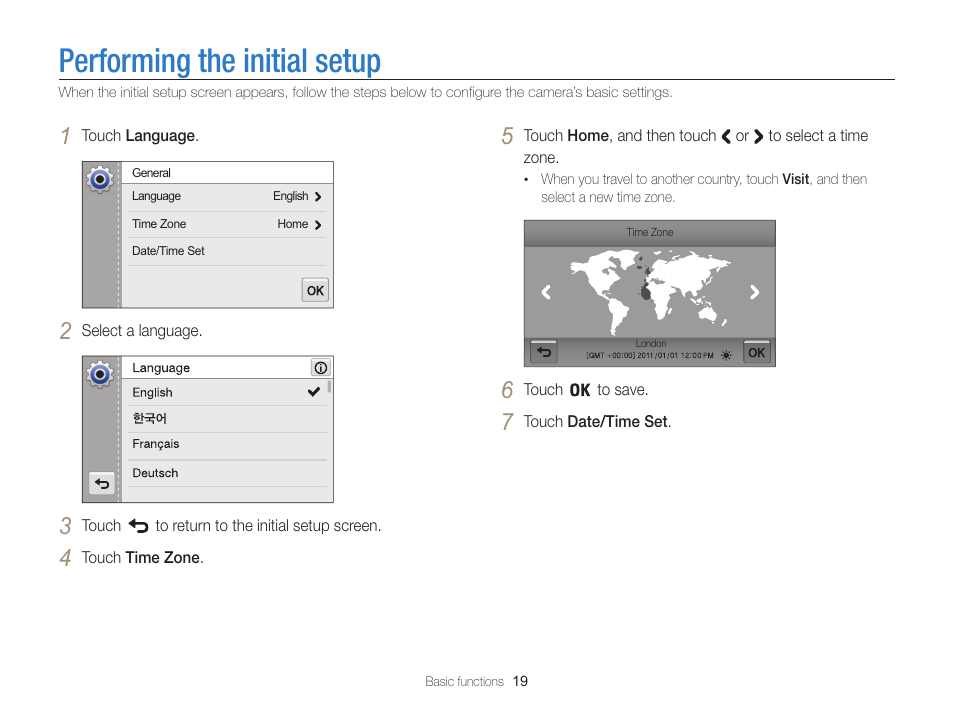
Task: Click the Select a language instruction
Action: tap(141, 331)
